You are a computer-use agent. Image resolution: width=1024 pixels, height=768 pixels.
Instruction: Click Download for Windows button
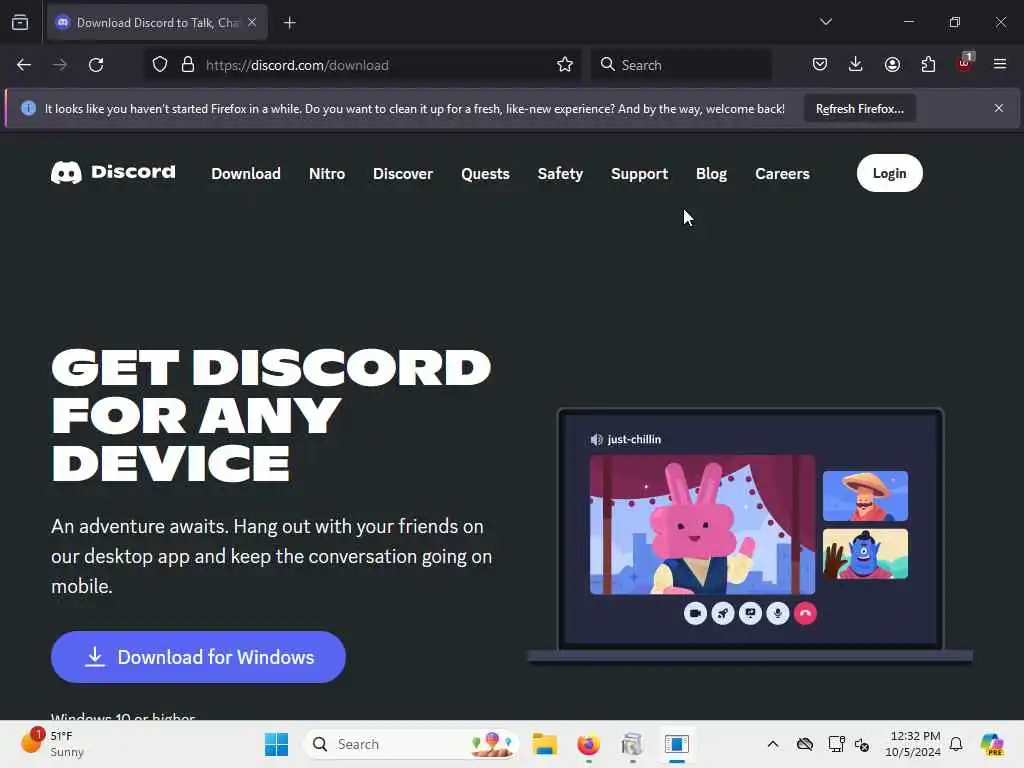pyautogui.click(x=198, y=657)
